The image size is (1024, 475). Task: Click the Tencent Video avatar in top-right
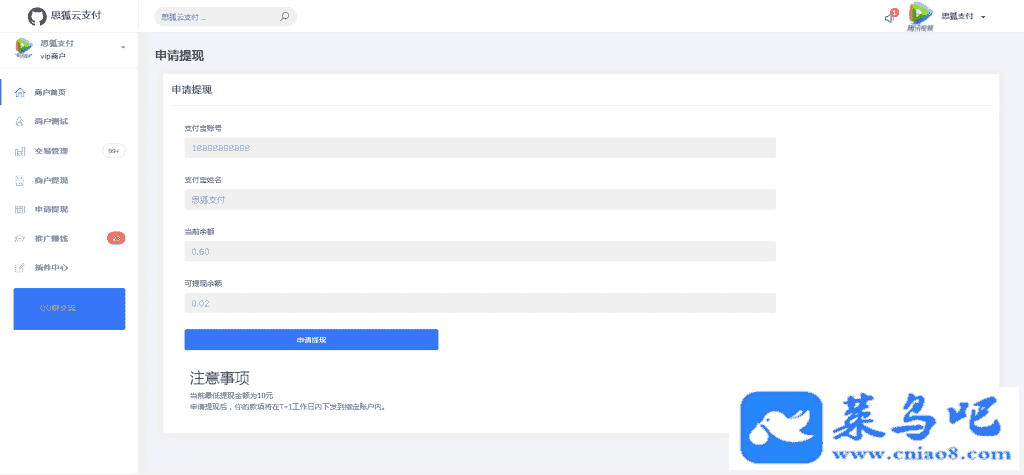click(x=920, y=16)
